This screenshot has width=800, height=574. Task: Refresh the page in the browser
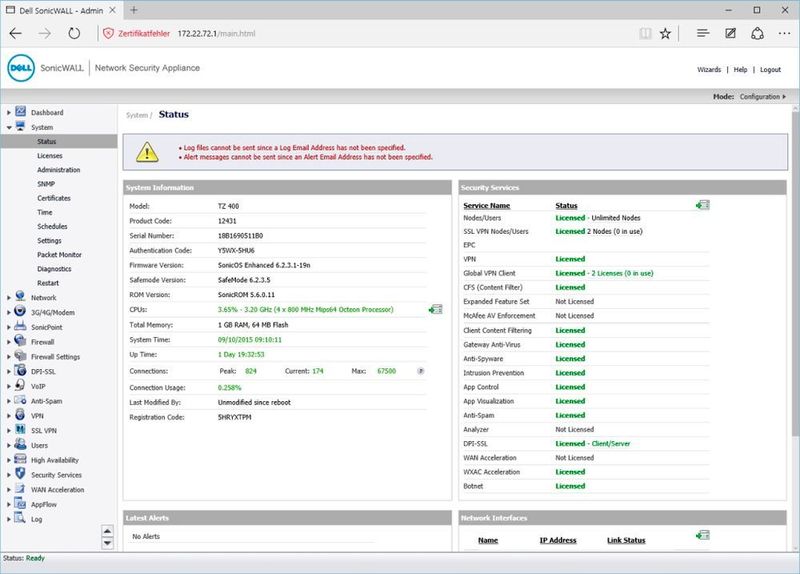tap(74, 34)
